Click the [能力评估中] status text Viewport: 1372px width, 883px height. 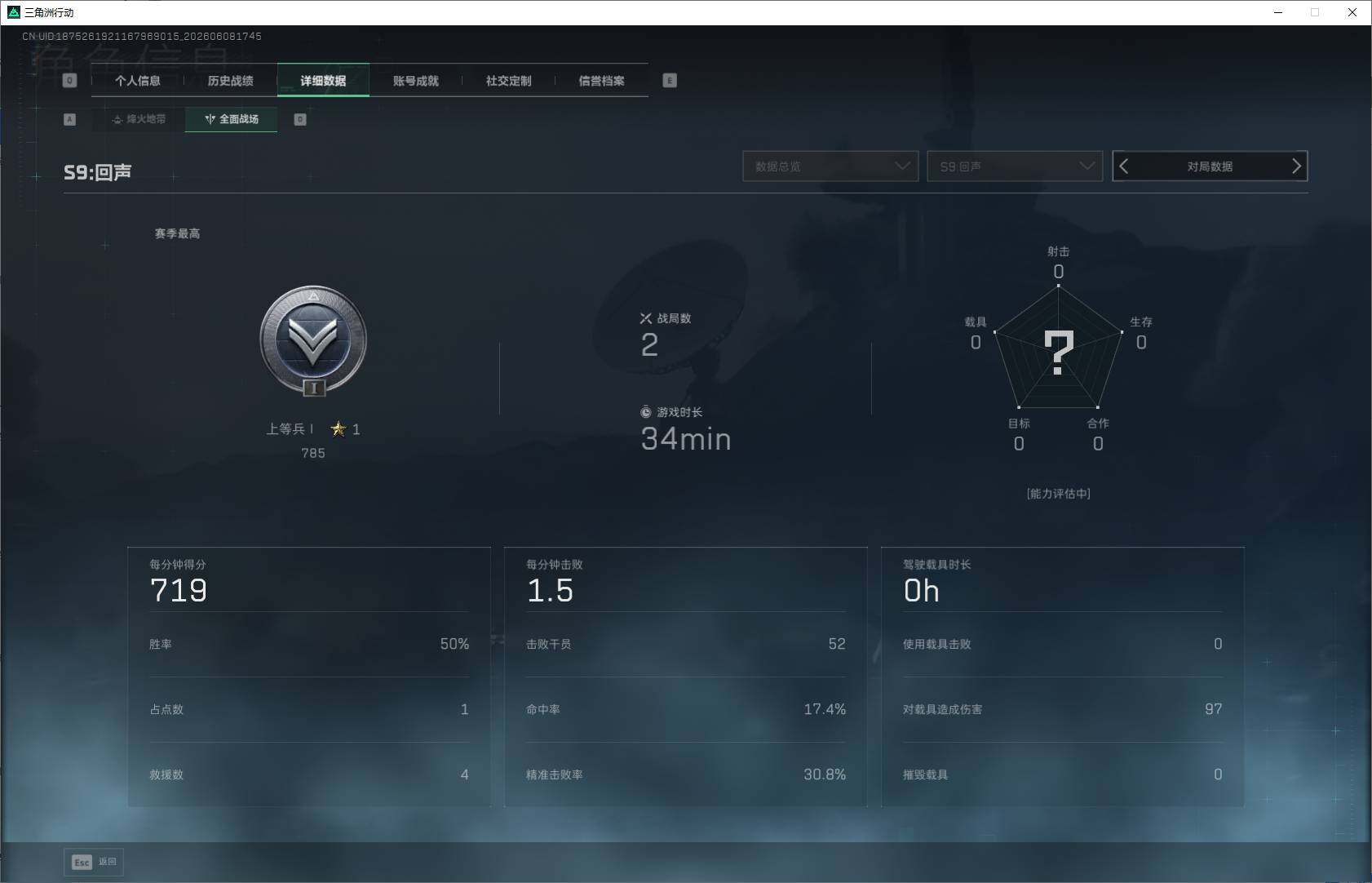click(1059, 494)
